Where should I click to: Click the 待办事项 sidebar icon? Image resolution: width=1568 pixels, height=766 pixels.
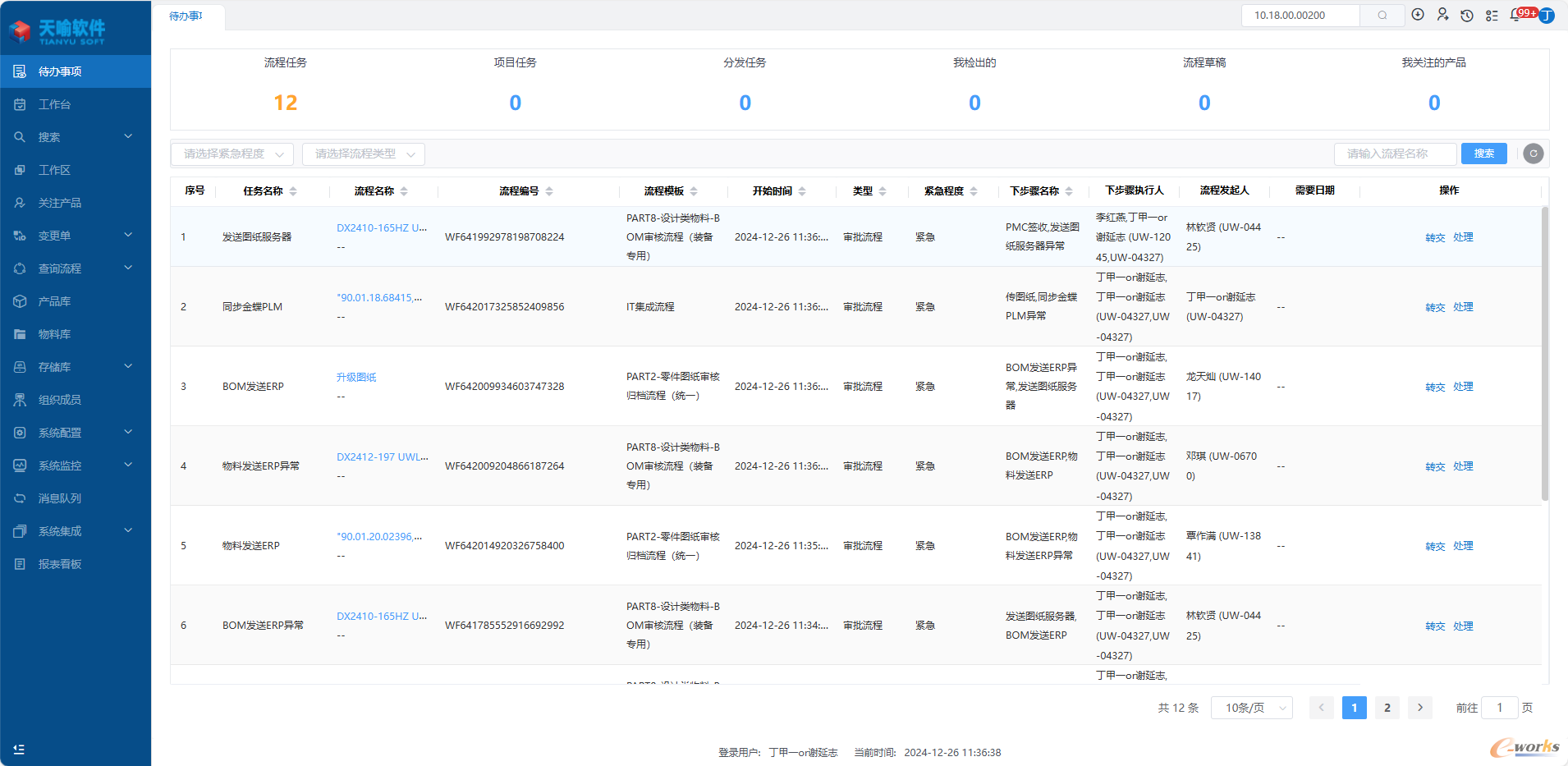20,71
